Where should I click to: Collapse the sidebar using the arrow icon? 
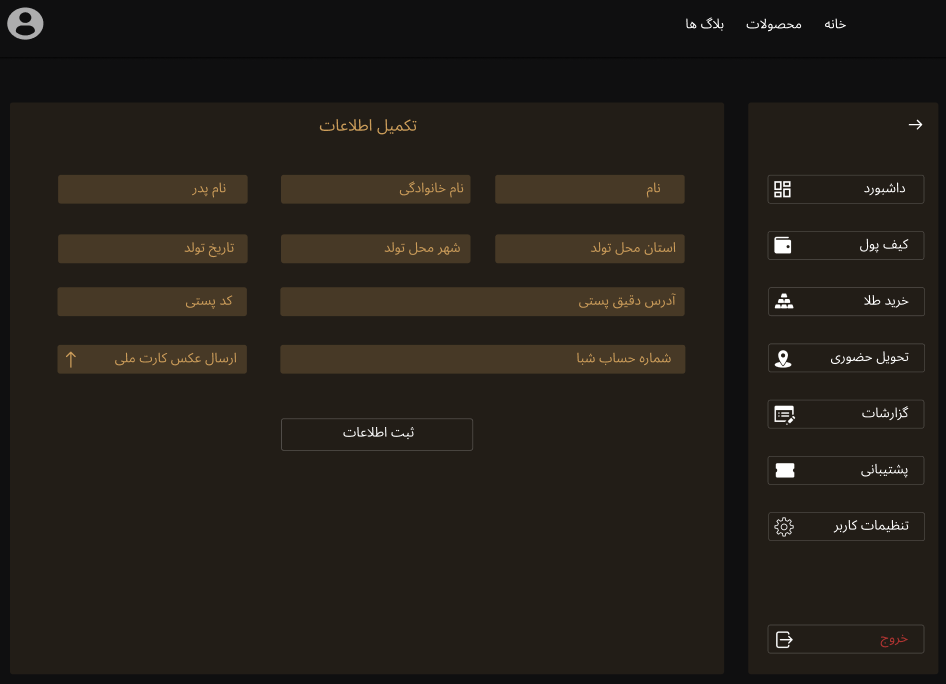pyautogui.click(x=915, y=125)
